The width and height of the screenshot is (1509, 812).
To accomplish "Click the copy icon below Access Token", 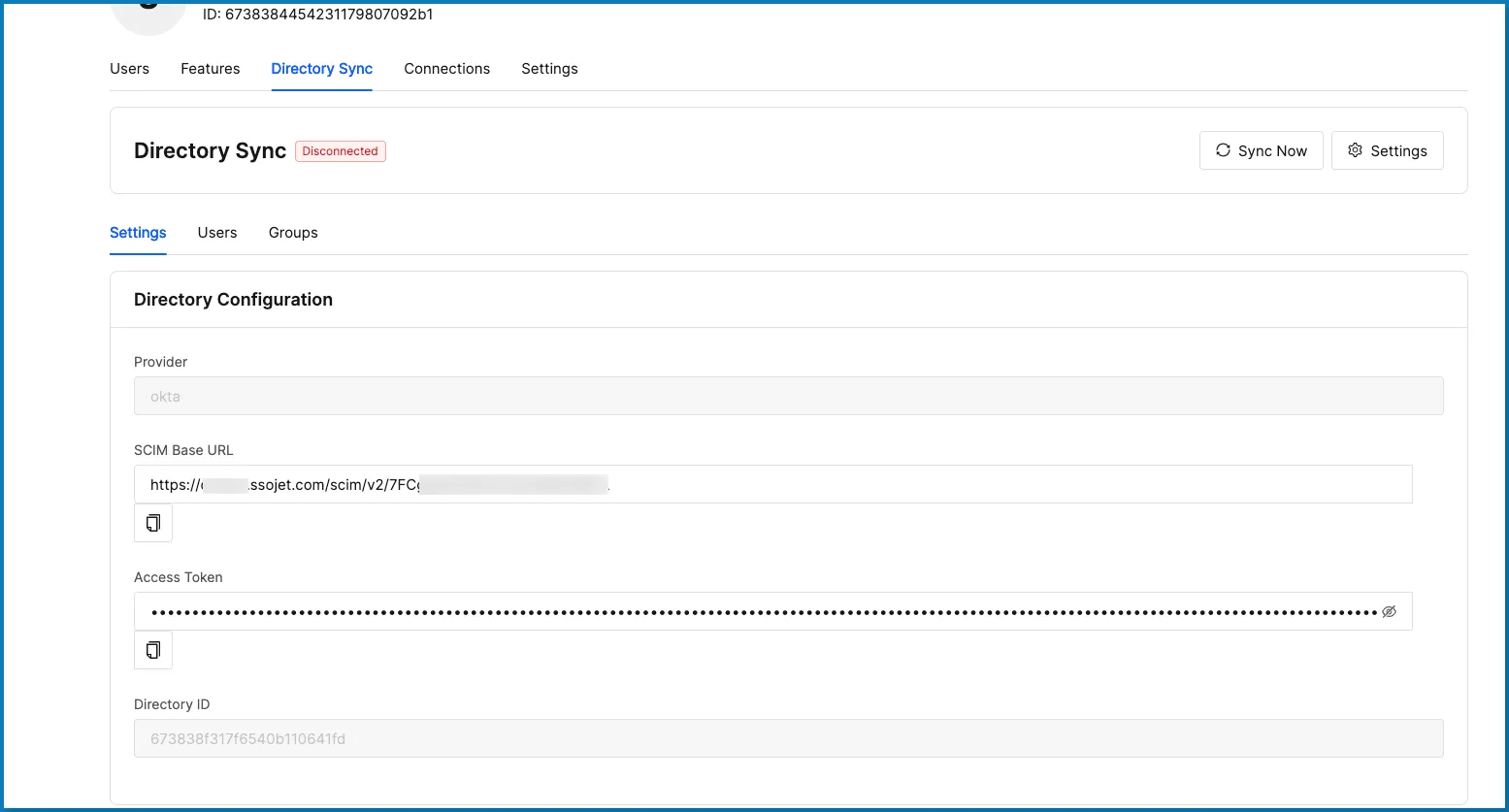I will (152, 649).
